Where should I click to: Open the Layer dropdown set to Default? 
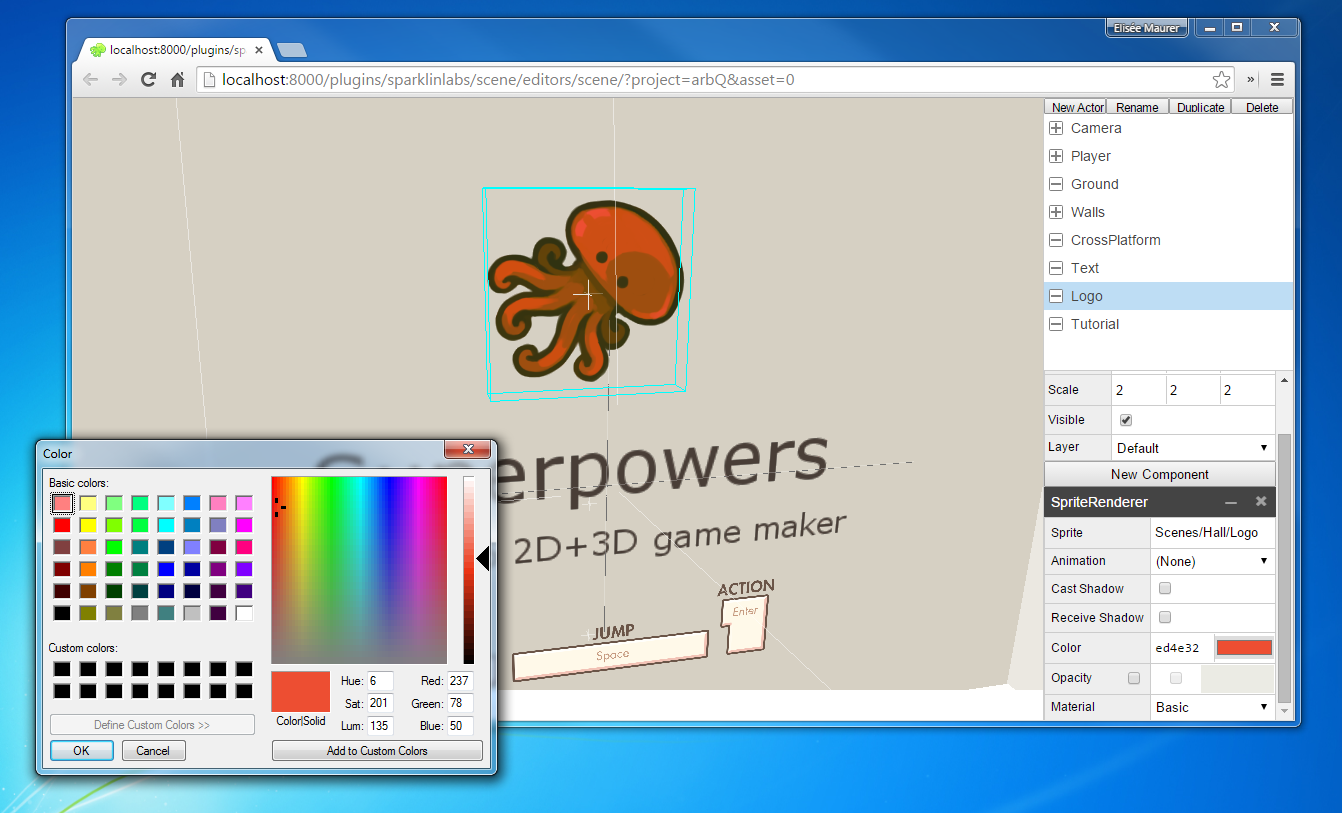click(x=1192, y=448)
